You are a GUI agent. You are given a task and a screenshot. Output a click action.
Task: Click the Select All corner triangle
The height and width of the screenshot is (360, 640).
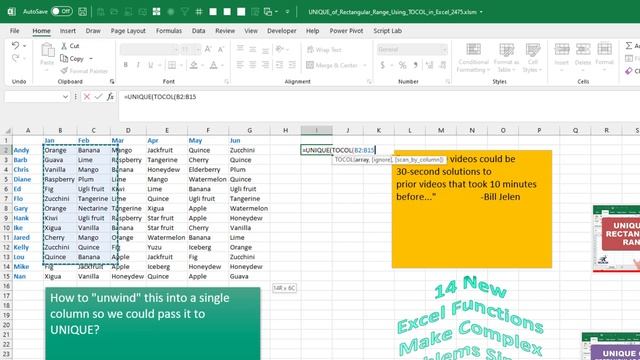(x=7, y=131)
